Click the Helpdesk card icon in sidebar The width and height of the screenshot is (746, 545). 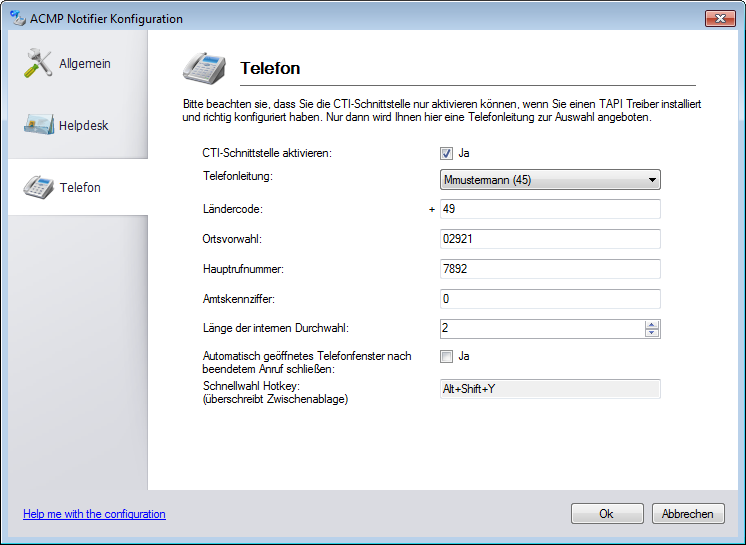point(38,125)
